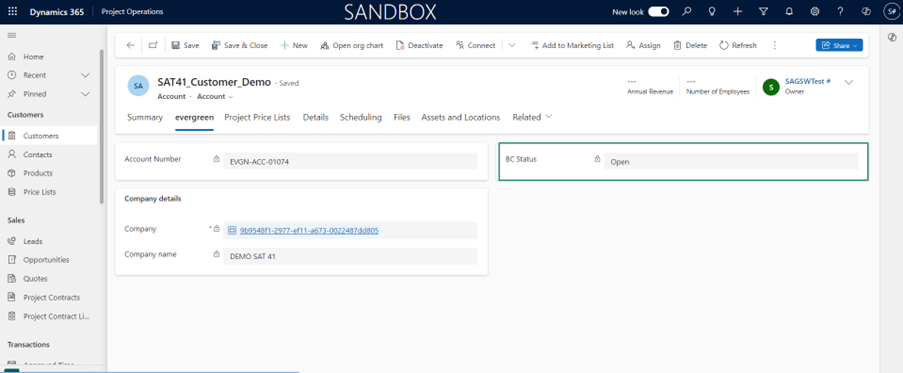Open Customers in the sidebar
The image size is (903, 373).
[x=49, y=136]
